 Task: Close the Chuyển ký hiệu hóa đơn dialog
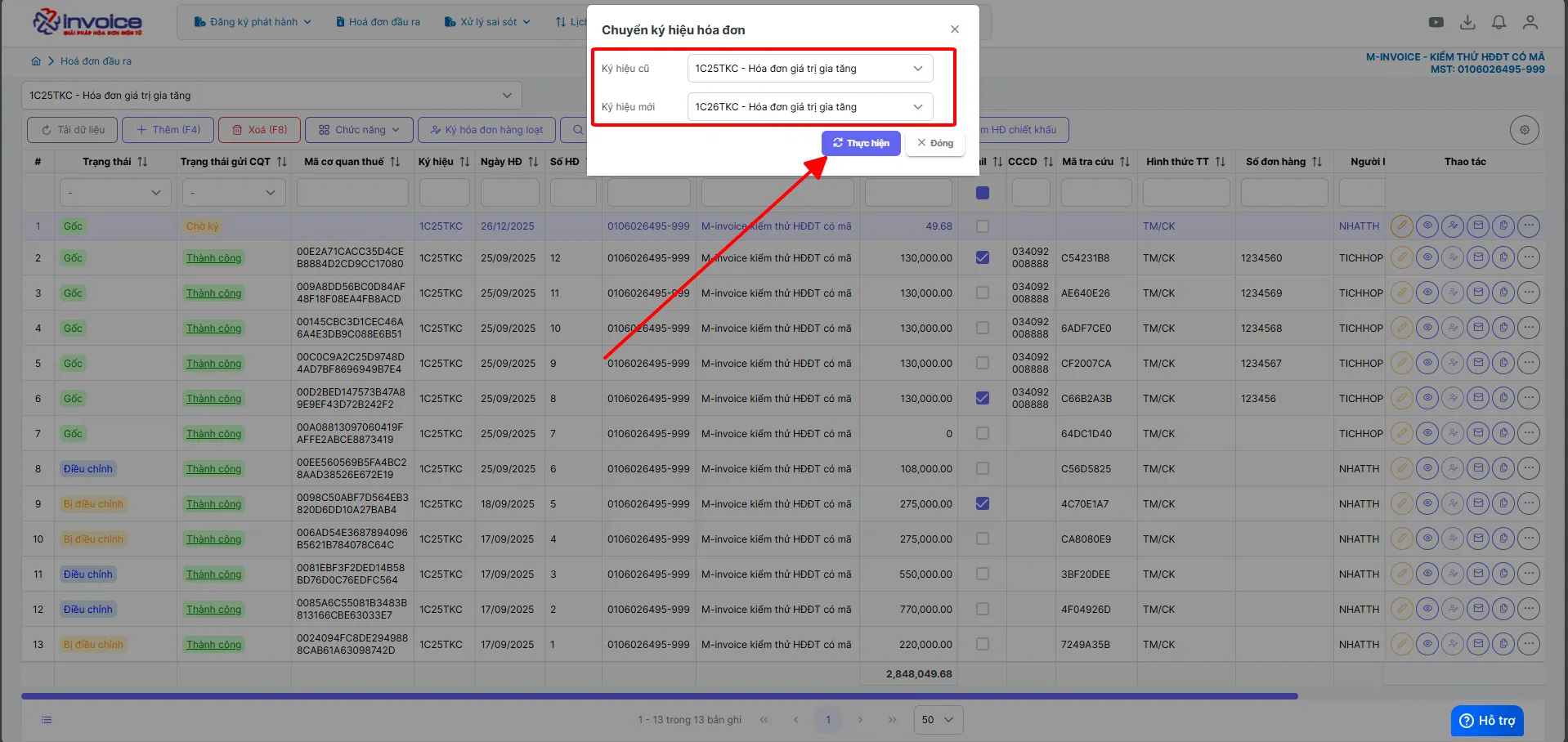(955, 29)
